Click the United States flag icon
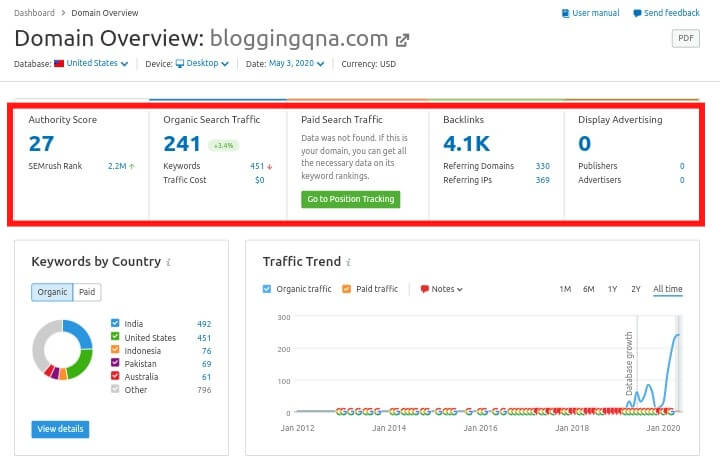 point(59,63)
